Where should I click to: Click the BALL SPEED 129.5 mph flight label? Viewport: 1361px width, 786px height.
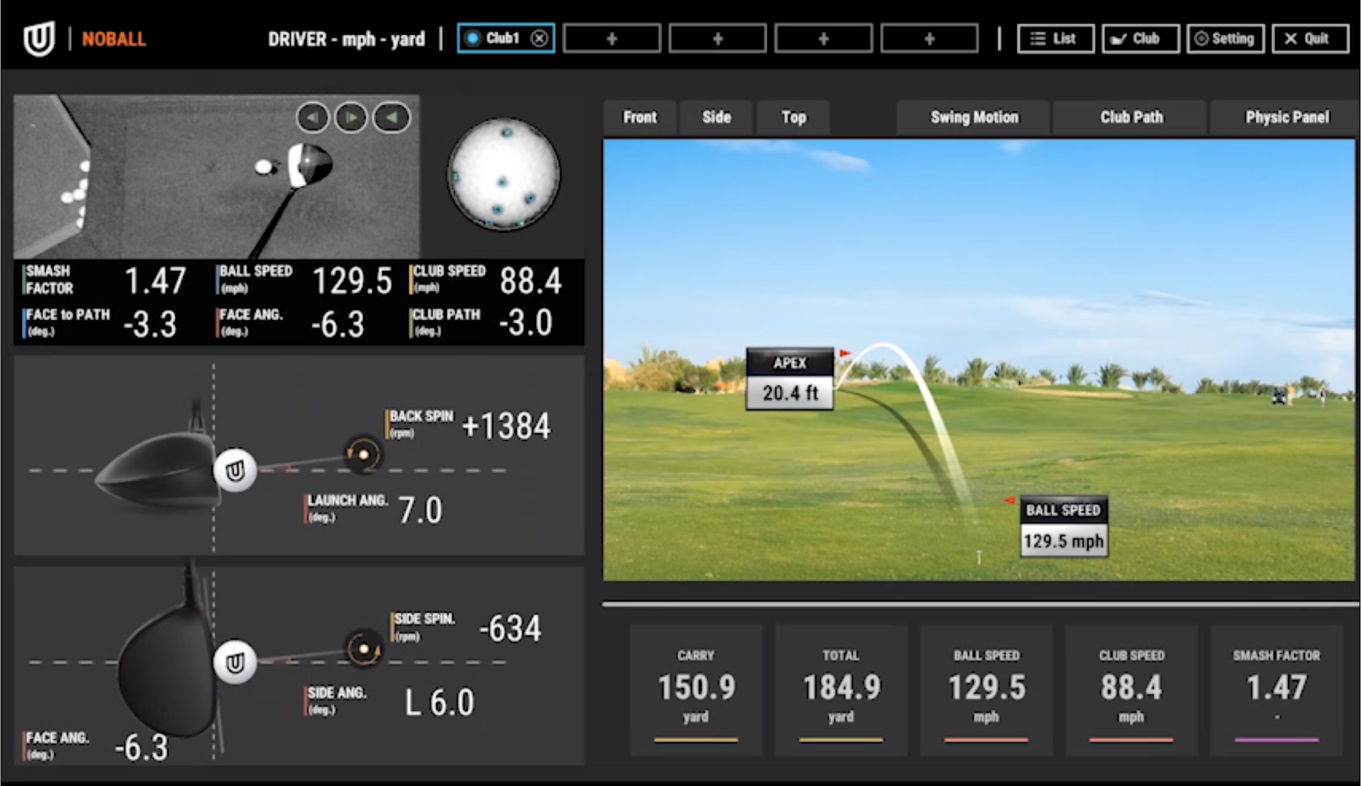(1063, 526)
